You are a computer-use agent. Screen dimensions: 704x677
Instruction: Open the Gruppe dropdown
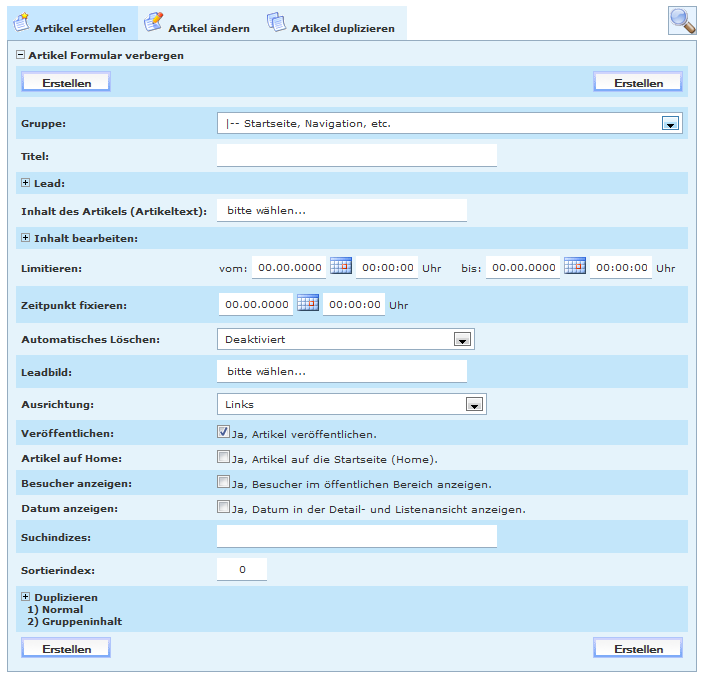tap(670, 124)
